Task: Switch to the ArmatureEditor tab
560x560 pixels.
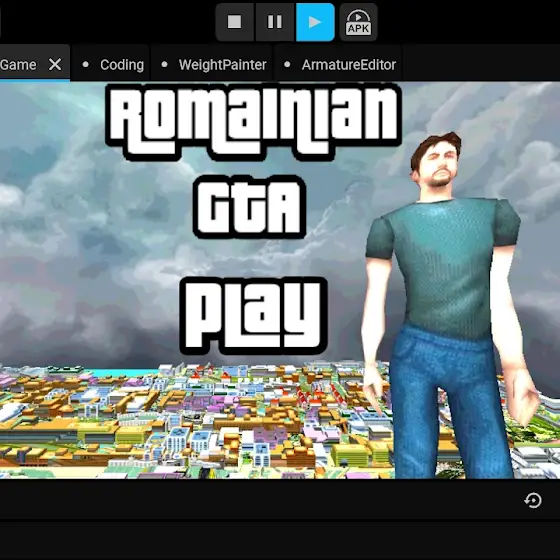Action: 349,65
